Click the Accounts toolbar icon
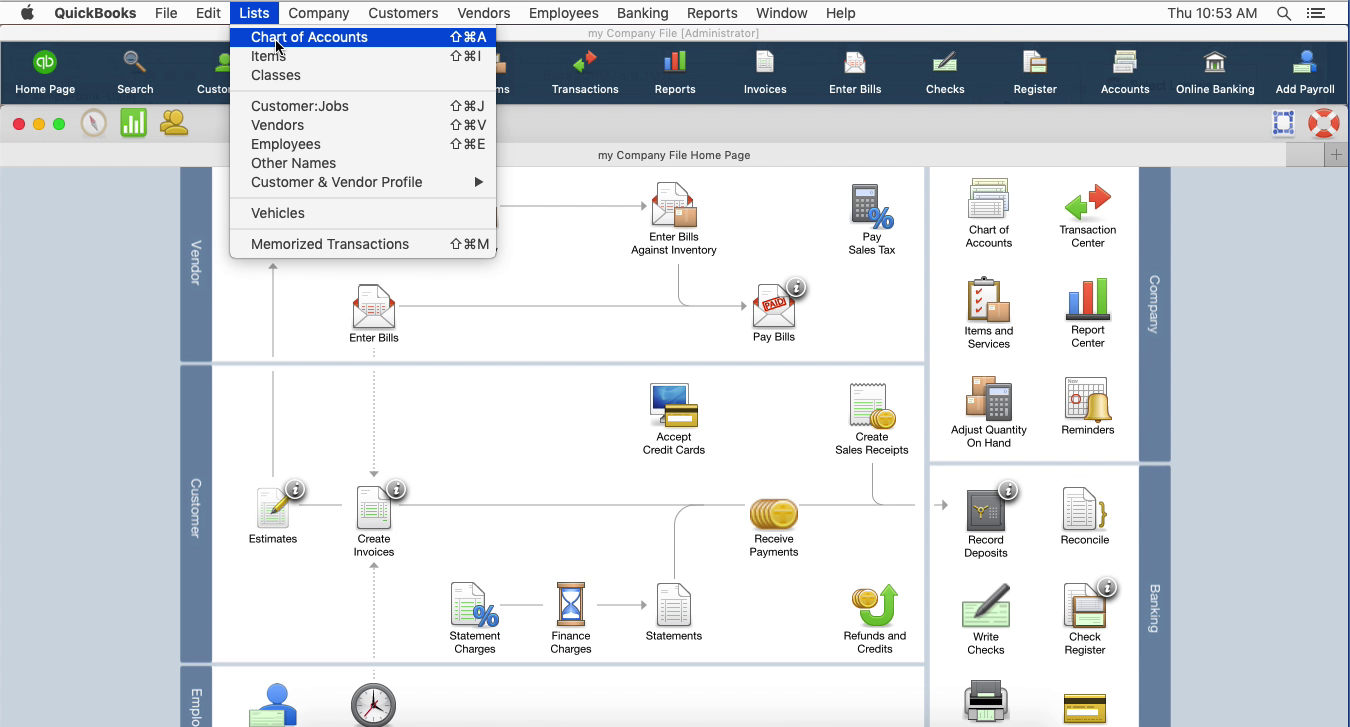 1125,72
